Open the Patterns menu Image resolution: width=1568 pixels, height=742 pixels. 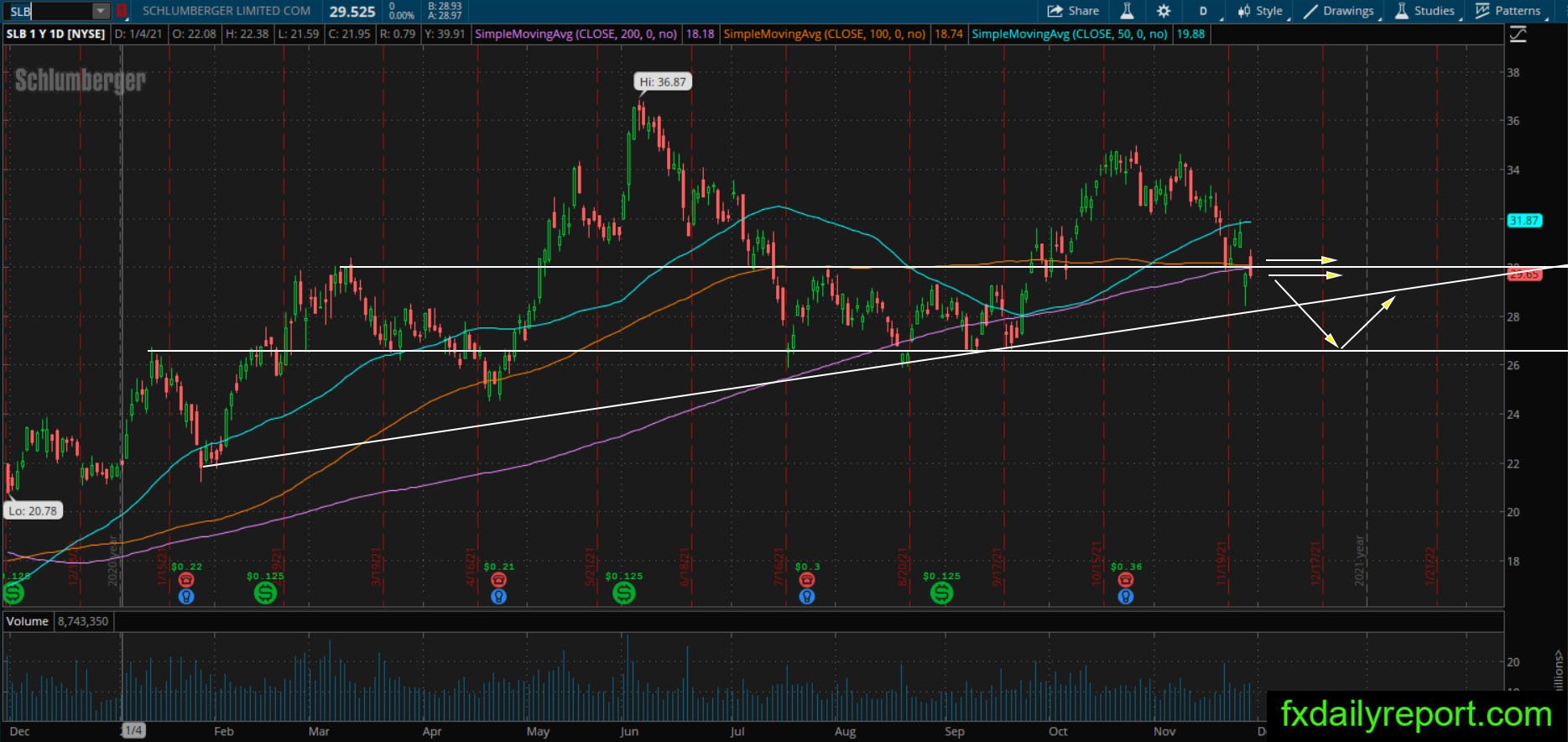[x=1508, y=11]
